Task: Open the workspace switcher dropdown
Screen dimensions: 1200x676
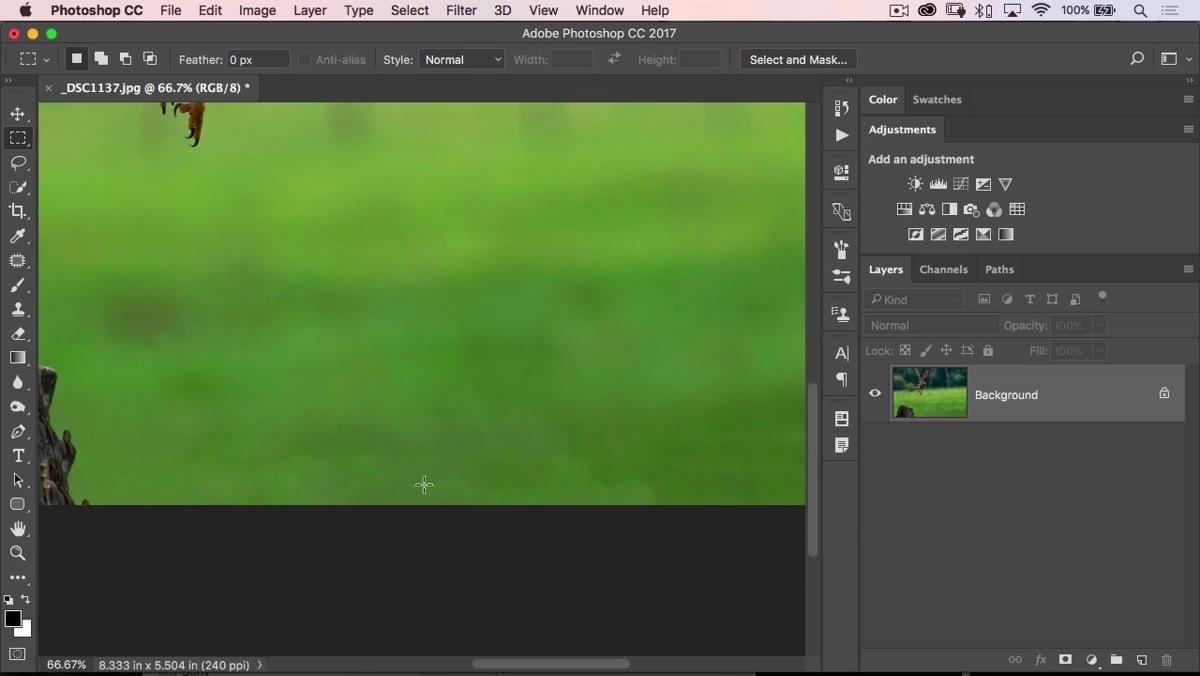Action: click(1174, 59)
